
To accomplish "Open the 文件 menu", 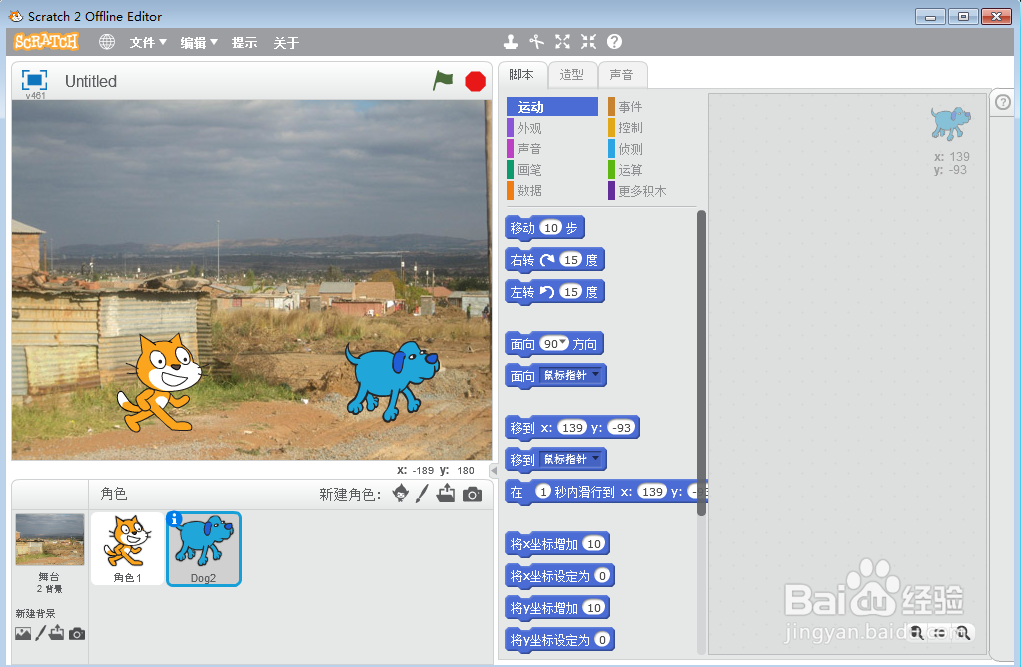I will [x=148, y=42].
